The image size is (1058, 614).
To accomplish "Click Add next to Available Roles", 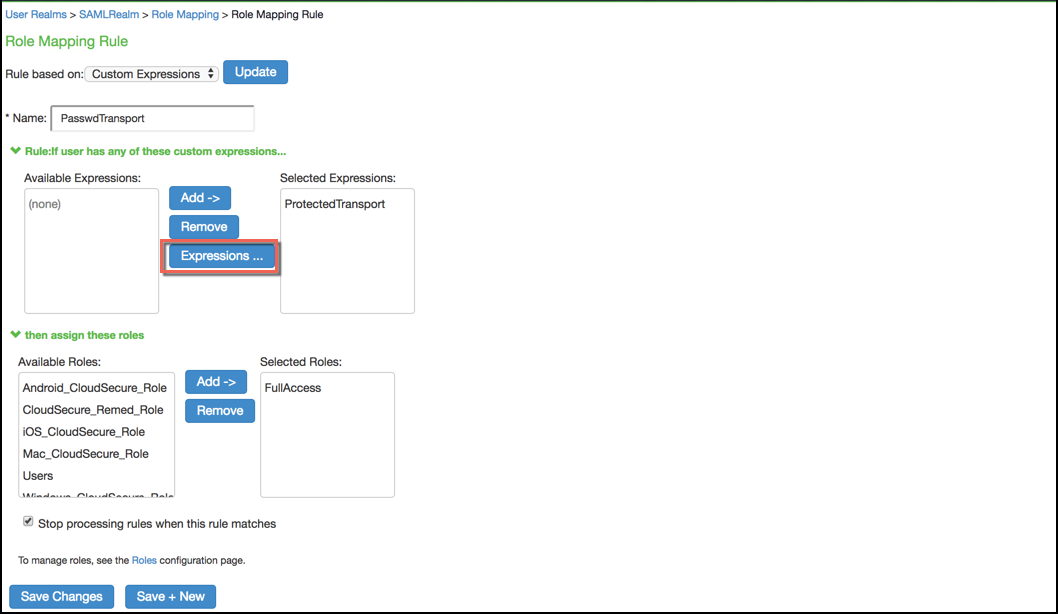I will [215, 381].
